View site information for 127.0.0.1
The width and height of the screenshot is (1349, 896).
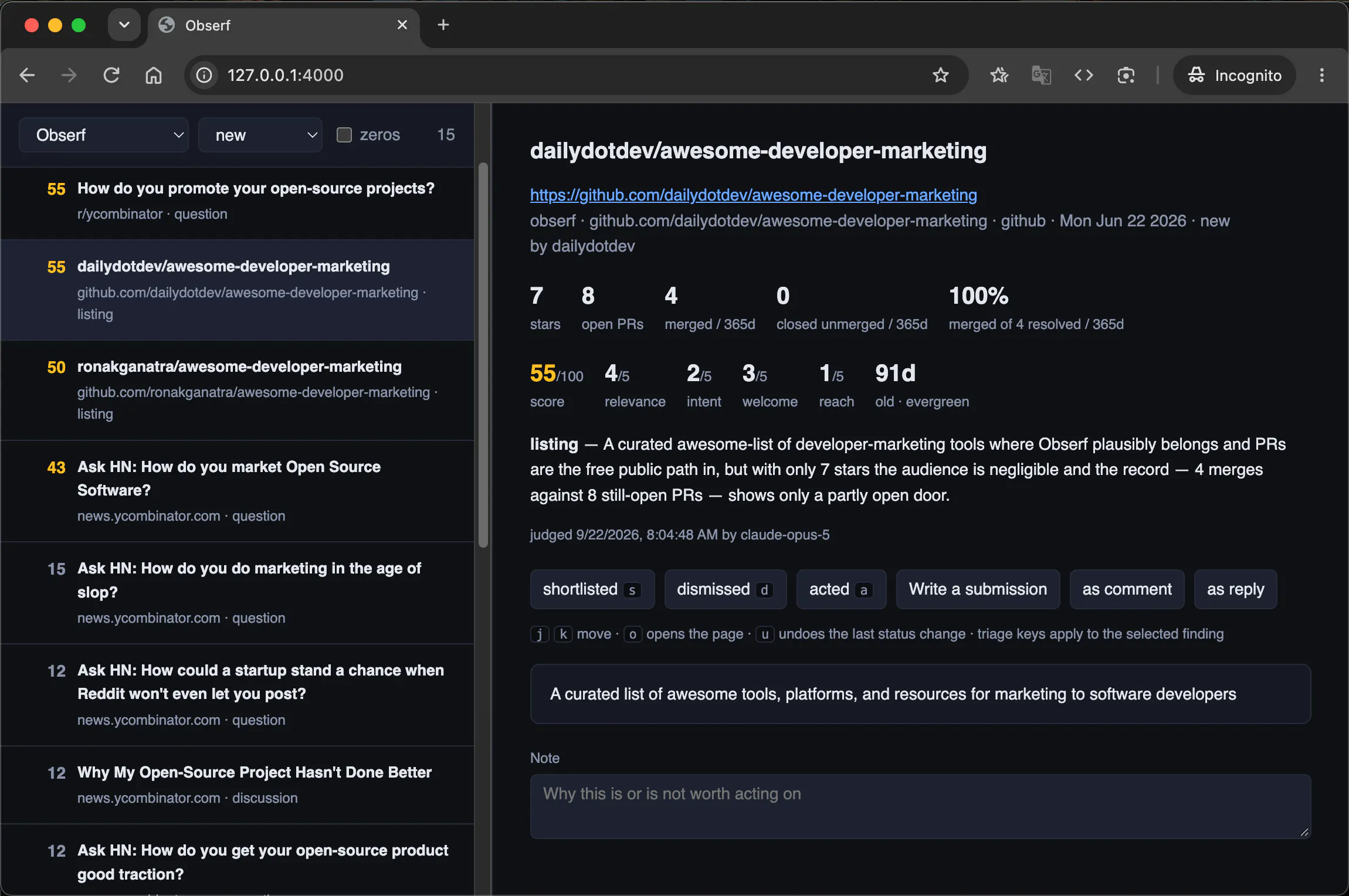click(x=204, y=75)
